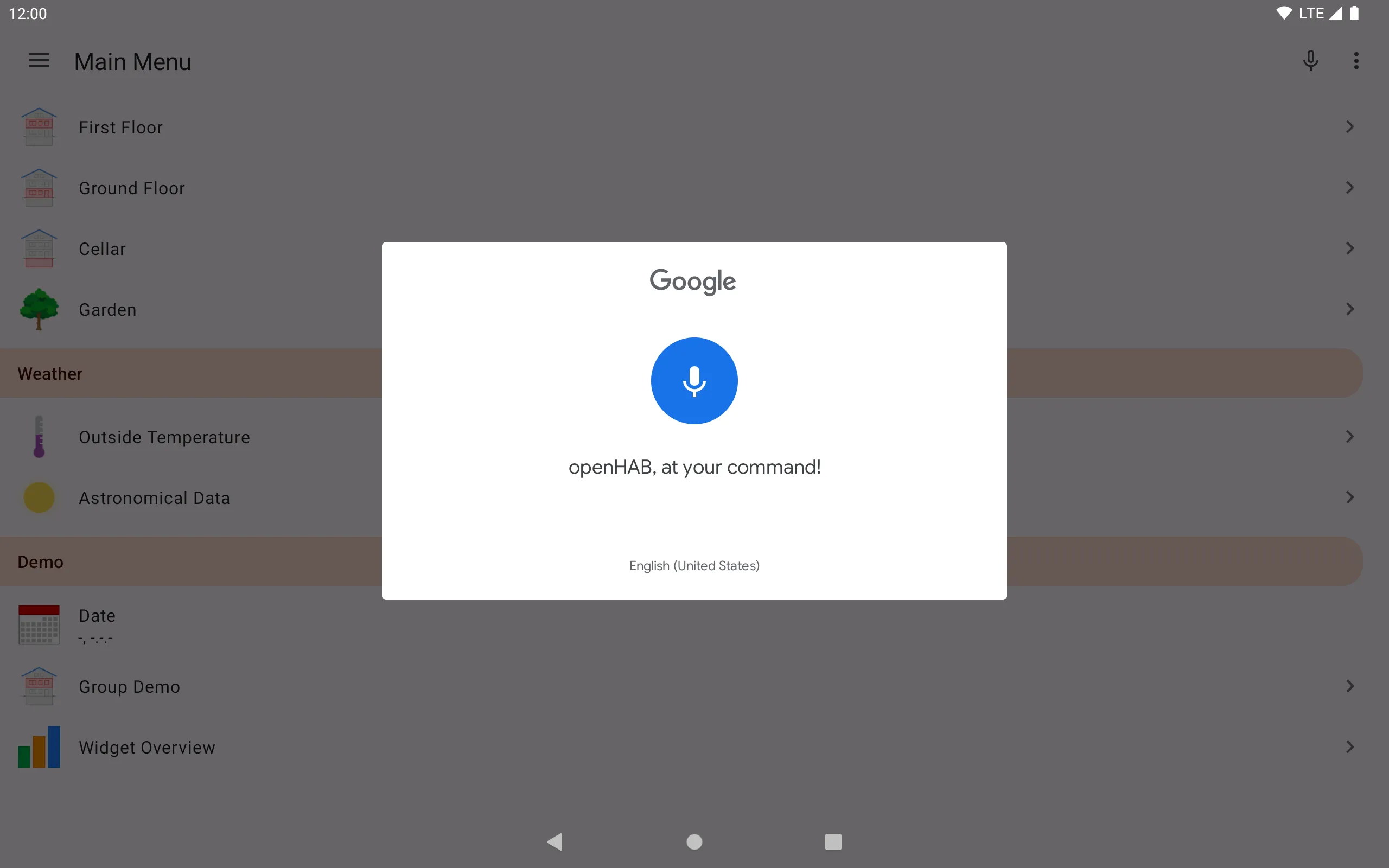Open the hamburger menu icon
The image size is (1389, 868).
click(x=40, y=60)
